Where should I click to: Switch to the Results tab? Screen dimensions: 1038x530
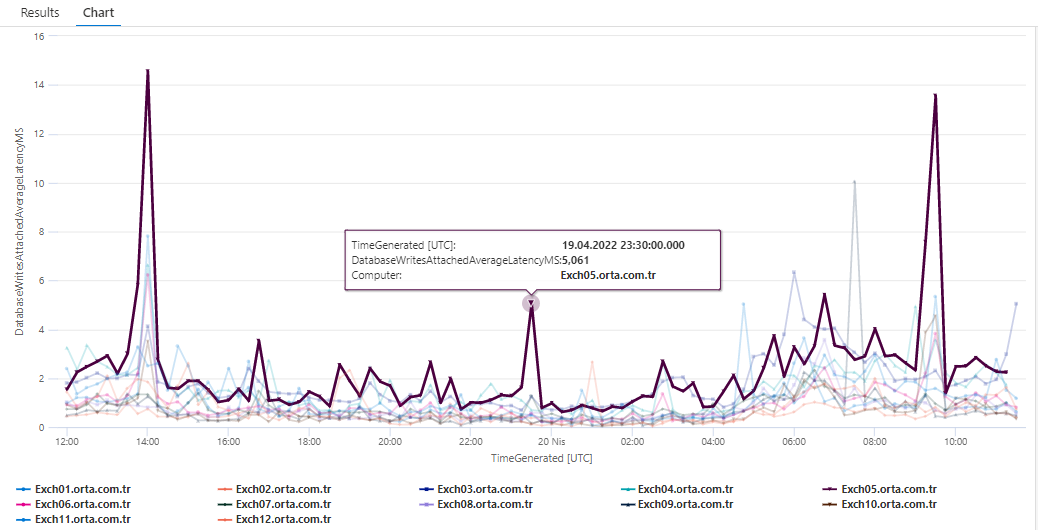click(40, 13)
